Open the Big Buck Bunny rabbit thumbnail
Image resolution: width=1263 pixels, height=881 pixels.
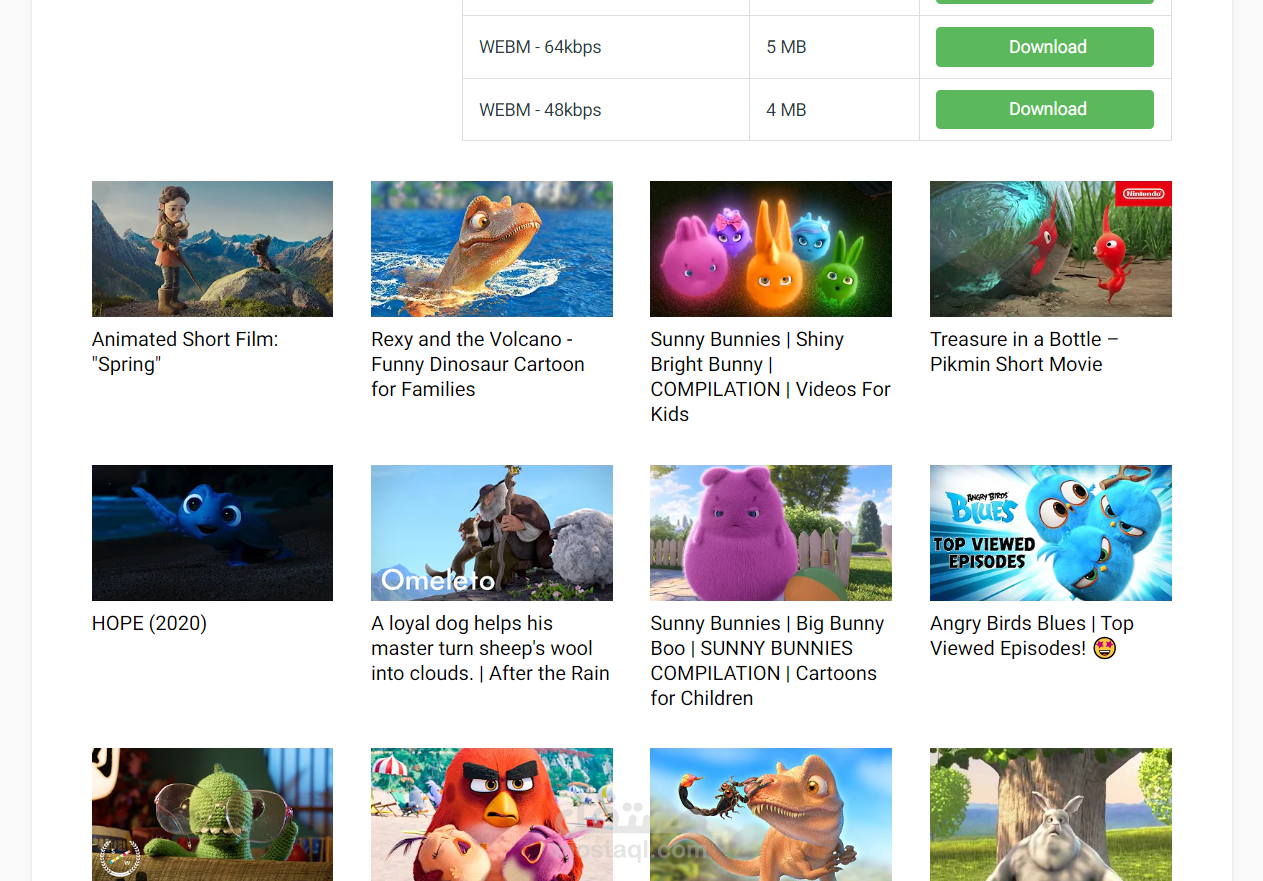click(x=1051, y=814)
